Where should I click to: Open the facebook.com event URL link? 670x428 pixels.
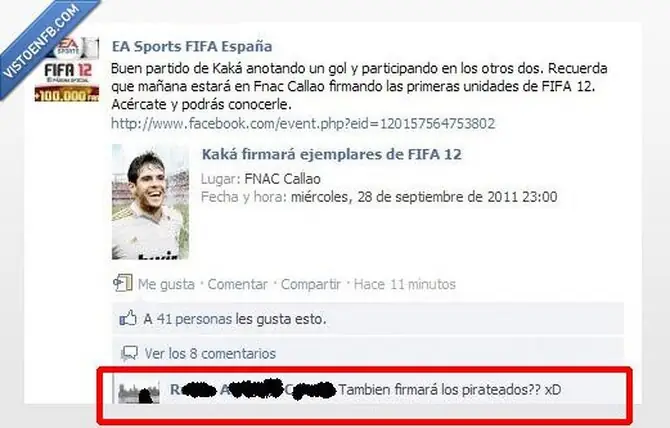(303, 124)
